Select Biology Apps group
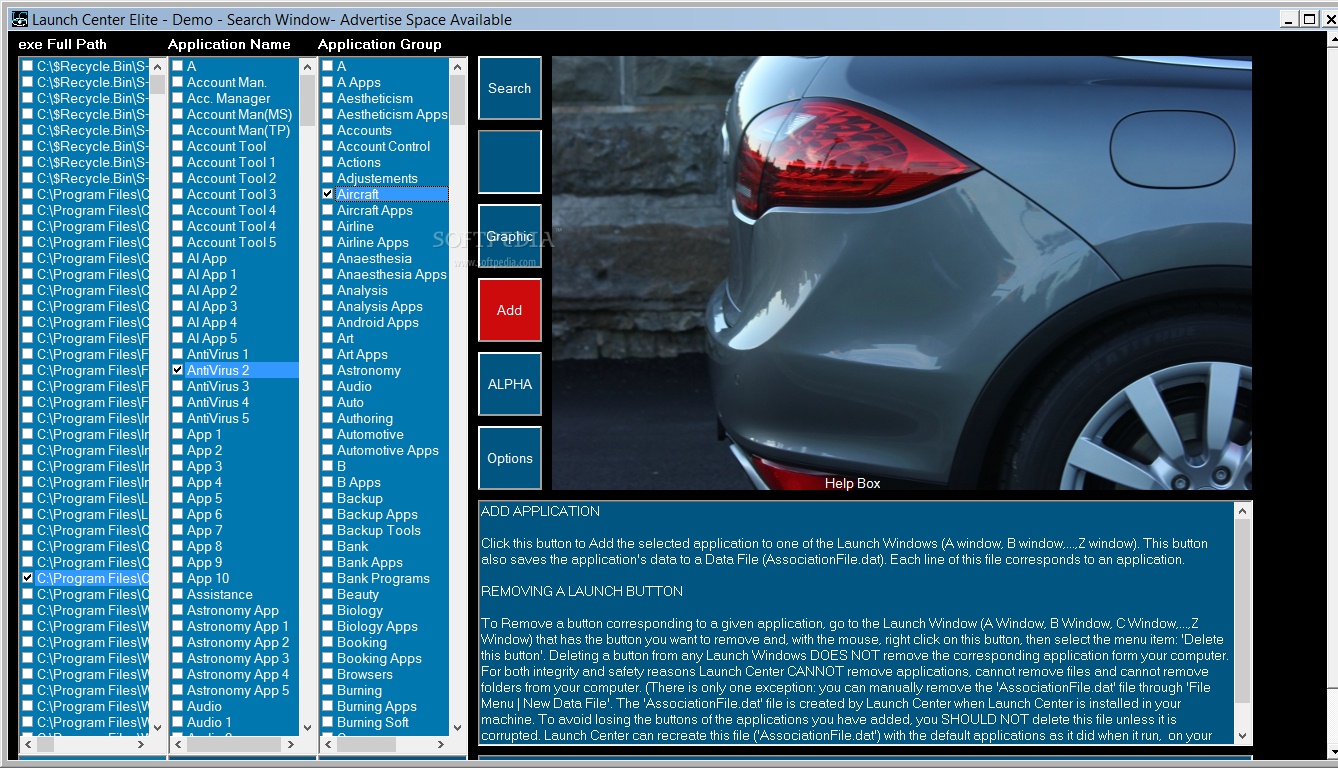This screenshot has width=1338, height=768. (x=377, y=626)
